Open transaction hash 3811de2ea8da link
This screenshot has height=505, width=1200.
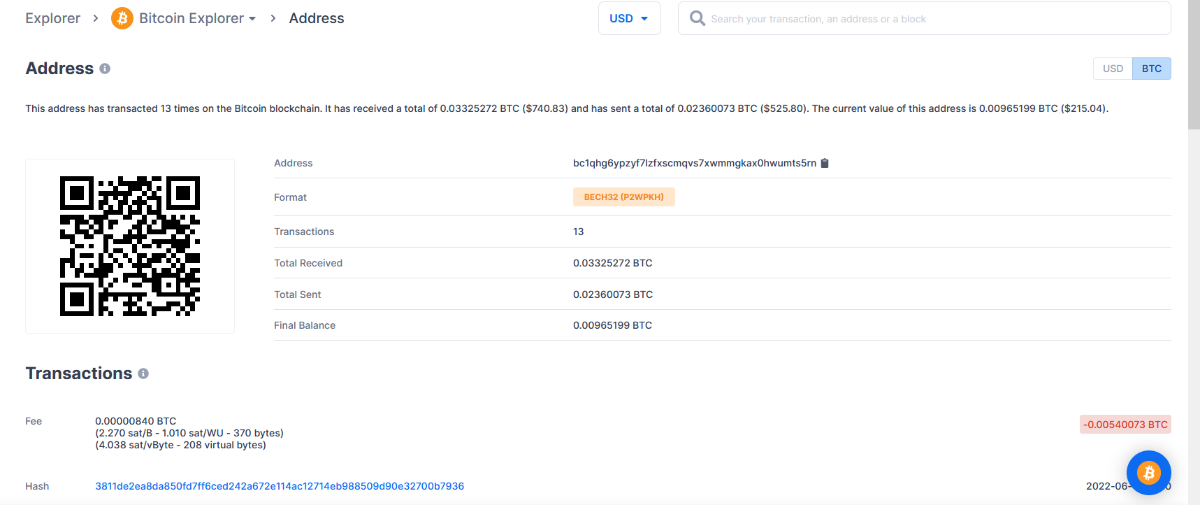click(279, 486)
